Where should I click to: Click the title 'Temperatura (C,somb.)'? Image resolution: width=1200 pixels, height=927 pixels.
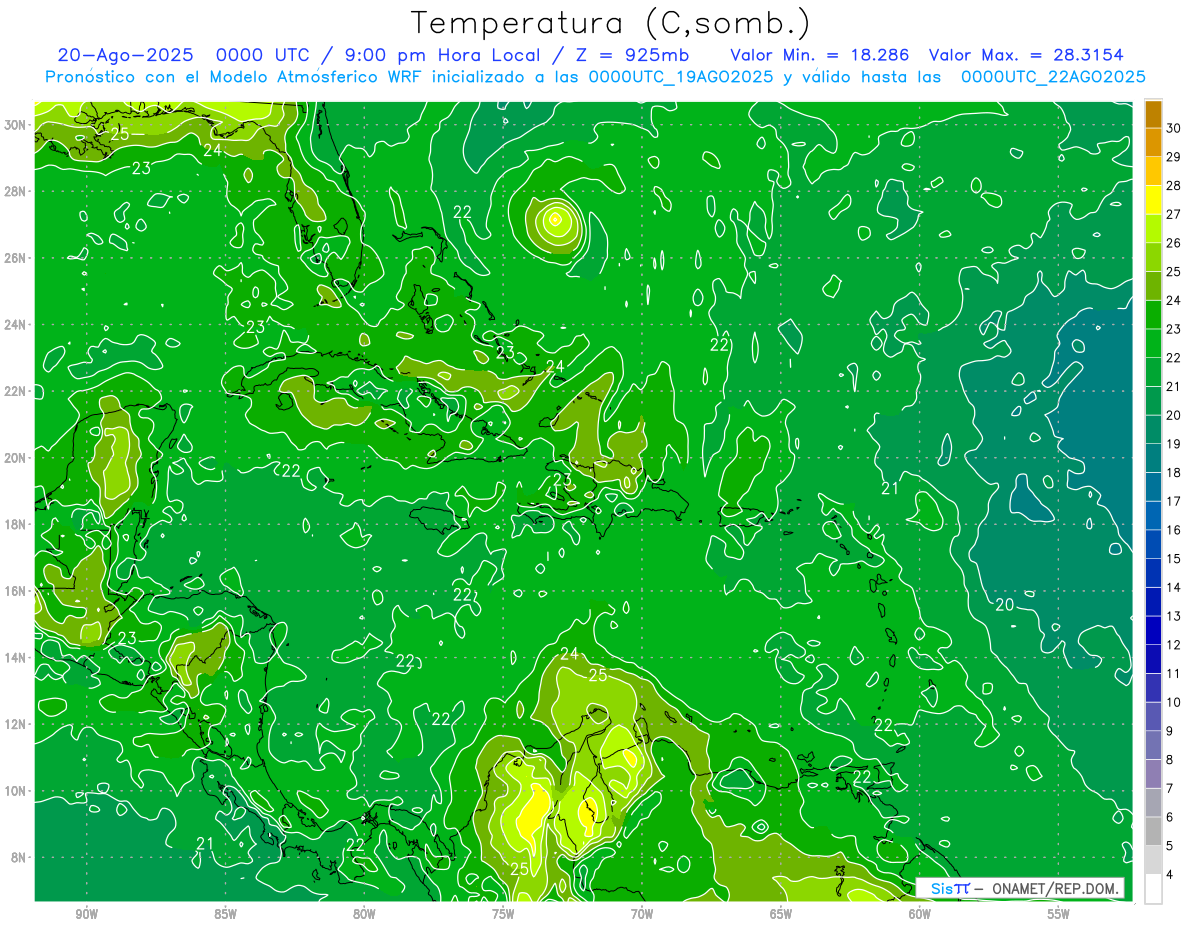[x=611, y=22]
